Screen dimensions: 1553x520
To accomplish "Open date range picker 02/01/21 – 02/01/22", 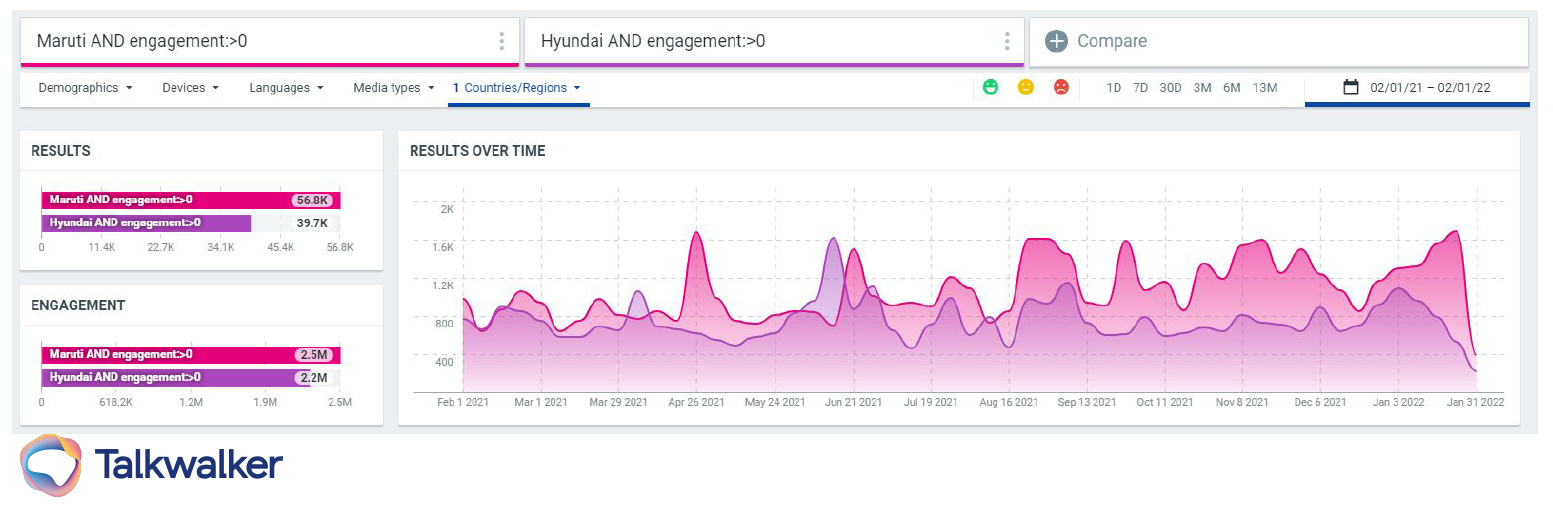I will click(x=1417, y=88).
